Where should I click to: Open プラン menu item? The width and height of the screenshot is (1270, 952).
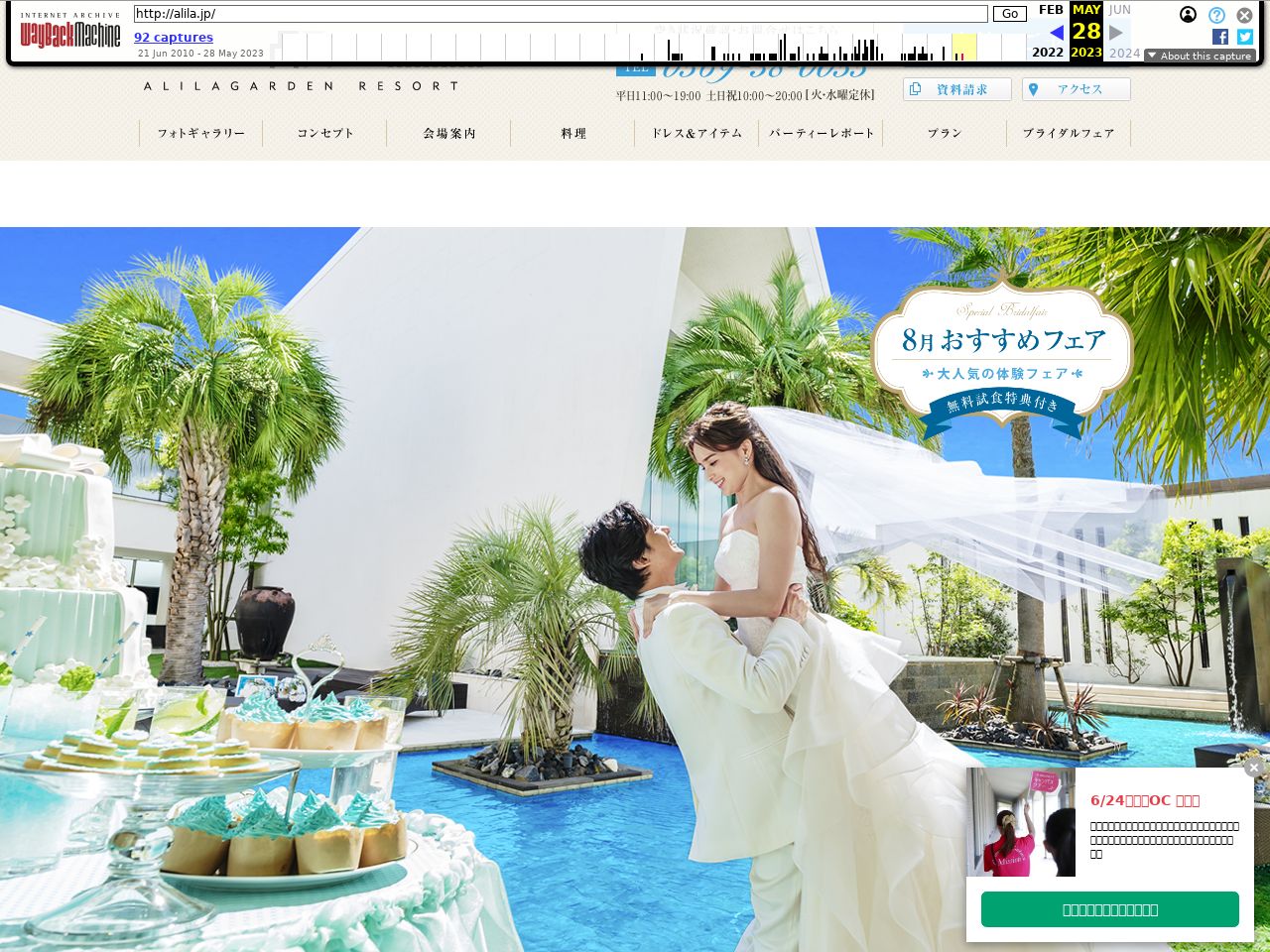(x=946, y=133)
